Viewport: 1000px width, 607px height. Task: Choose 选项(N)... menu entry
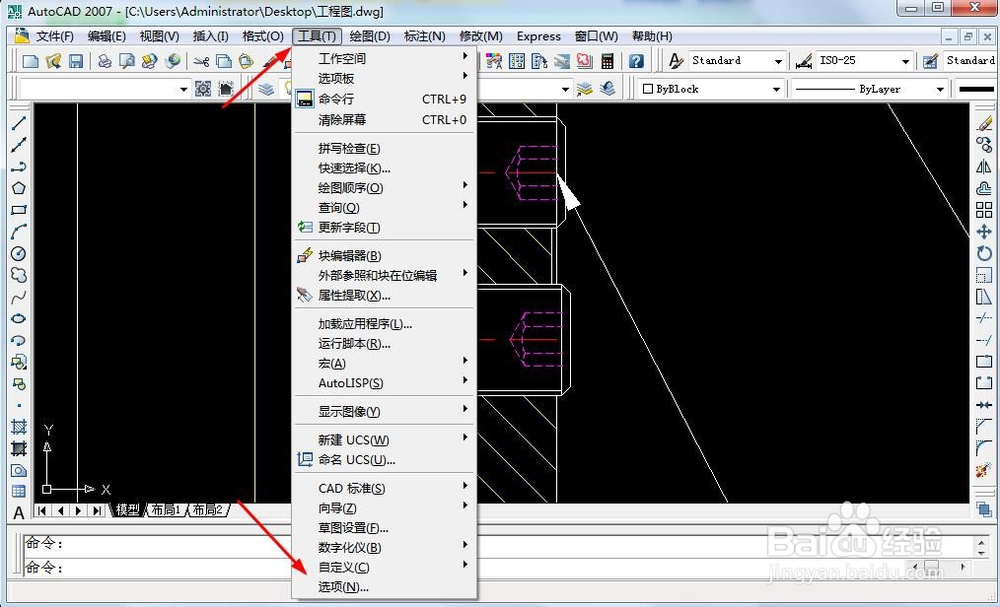tap(385, 587)
